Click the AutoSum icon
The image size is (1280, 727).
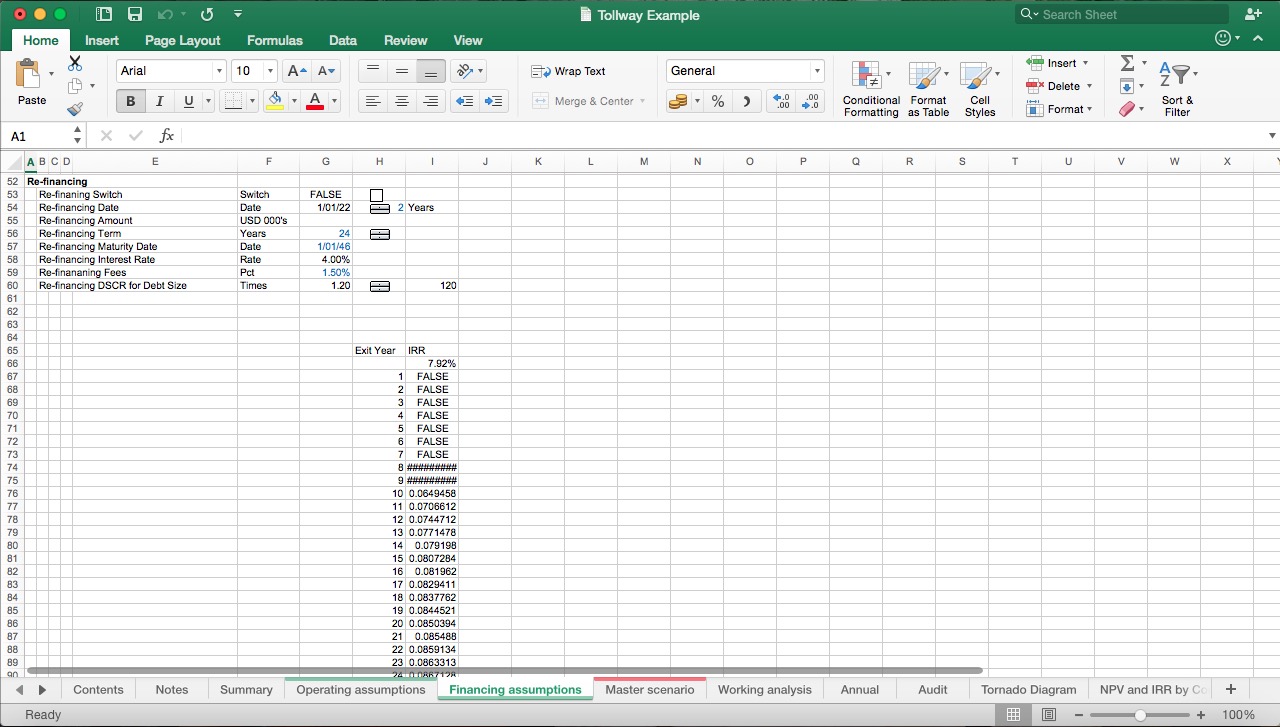click(1129, 63)
